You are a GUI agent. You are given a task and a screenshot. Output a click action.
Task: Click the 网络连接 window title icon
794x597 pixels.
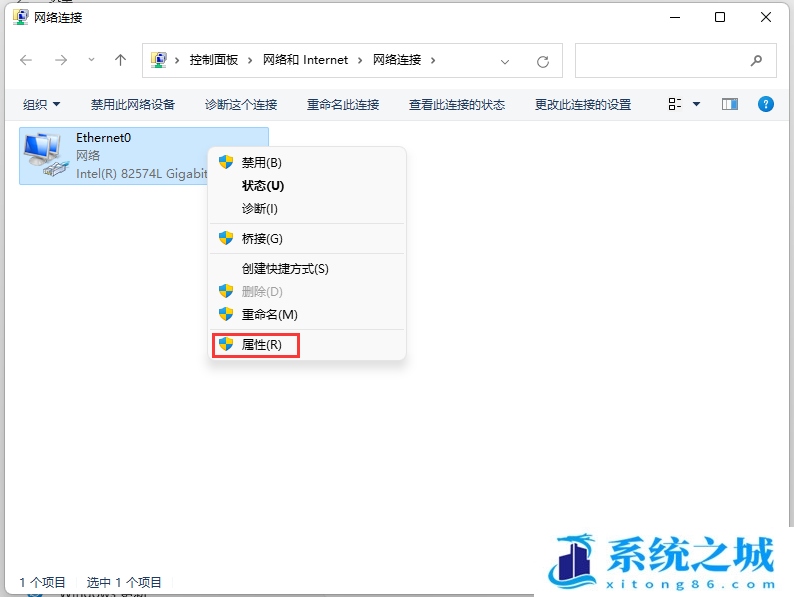point(20,17)
